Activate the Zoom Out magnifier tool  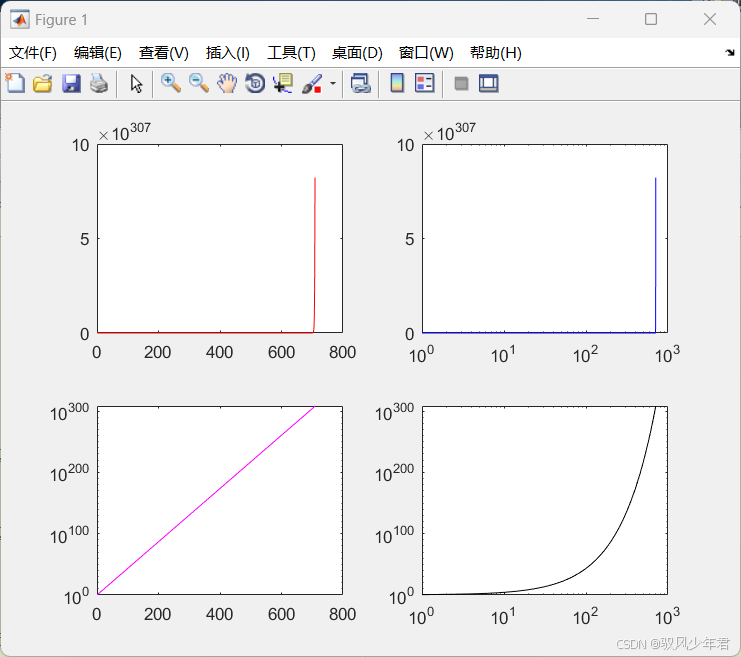pos(198,84)
